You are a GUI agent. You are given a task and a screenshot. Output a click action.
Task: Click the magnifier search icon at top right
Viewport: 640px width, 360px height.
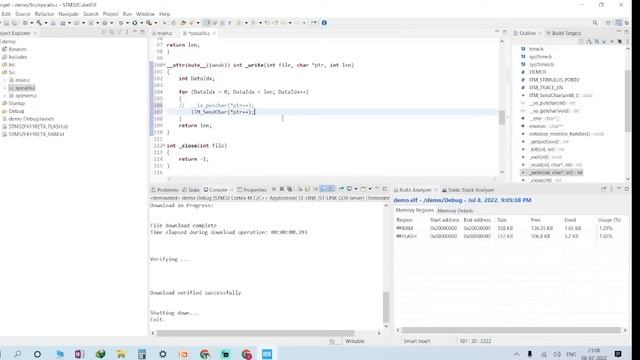(595, 23)
